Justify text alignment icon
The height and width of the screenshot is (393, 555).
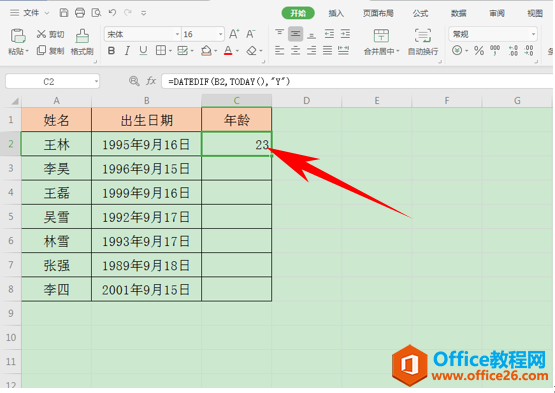coord(327,51)
